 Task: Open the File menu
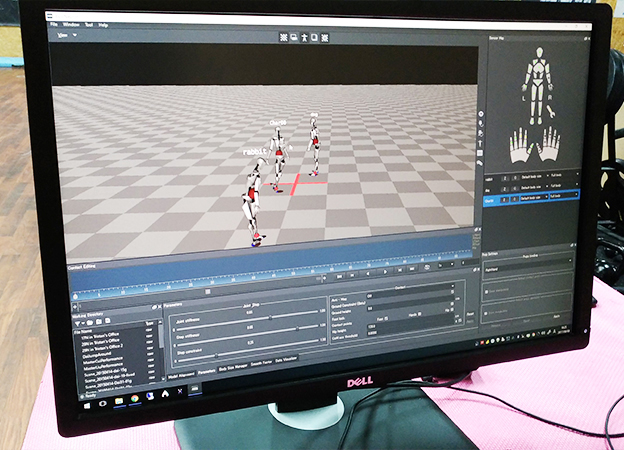54,24
